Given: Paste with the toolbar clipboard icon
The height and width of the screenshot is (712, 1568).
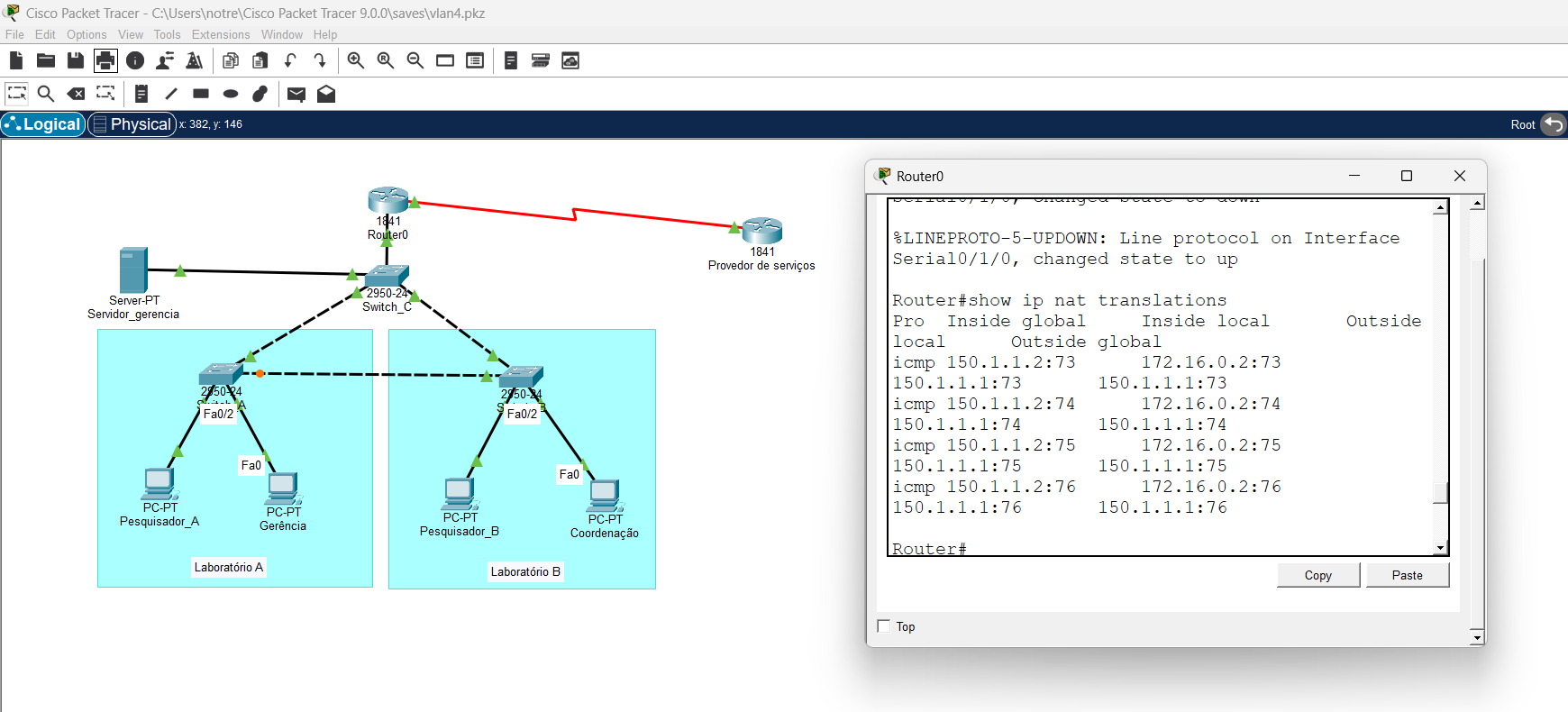Looking at the screenshot, I should point(260,60).
